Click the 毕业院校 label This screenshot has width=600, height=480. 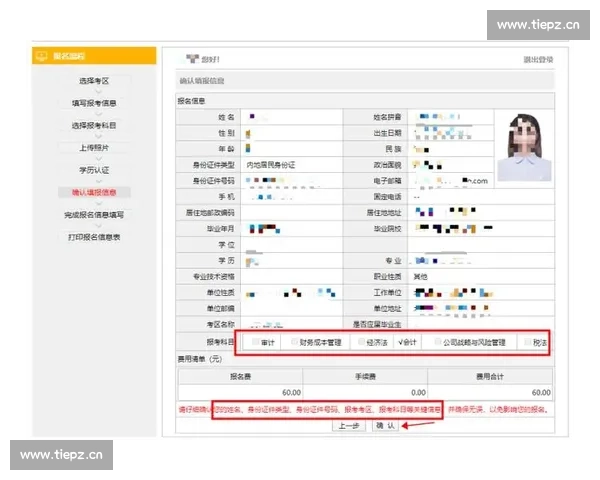[387, 229]
